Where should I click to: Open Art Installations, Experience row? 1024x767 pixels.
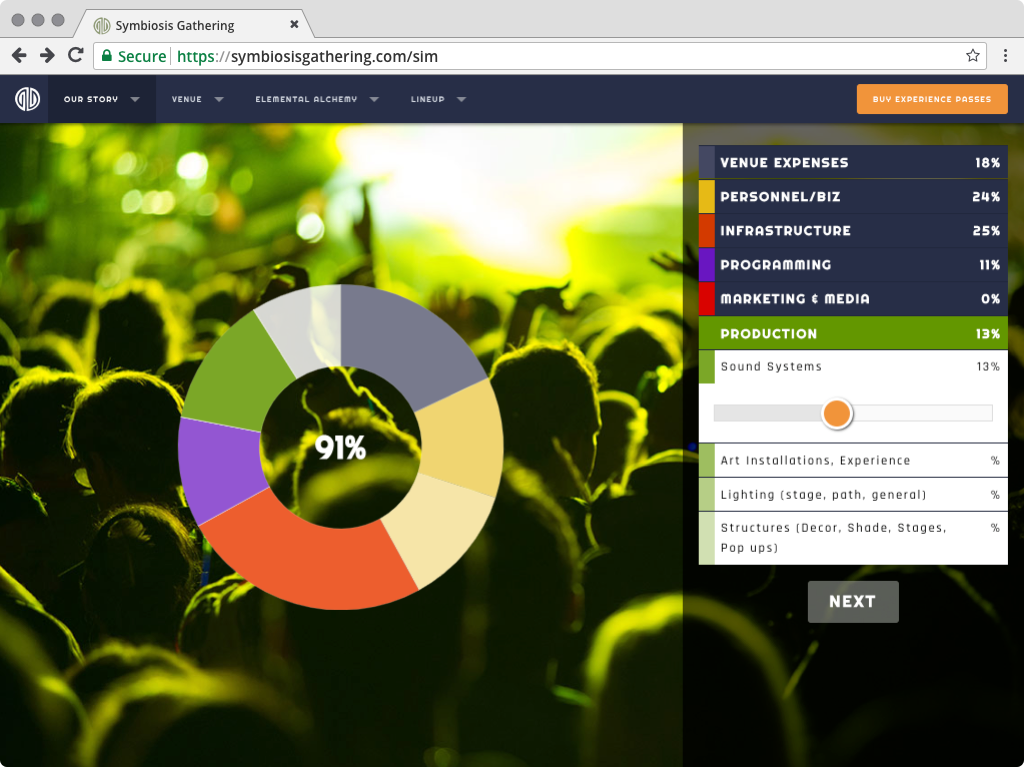click(x=853, y=461)
